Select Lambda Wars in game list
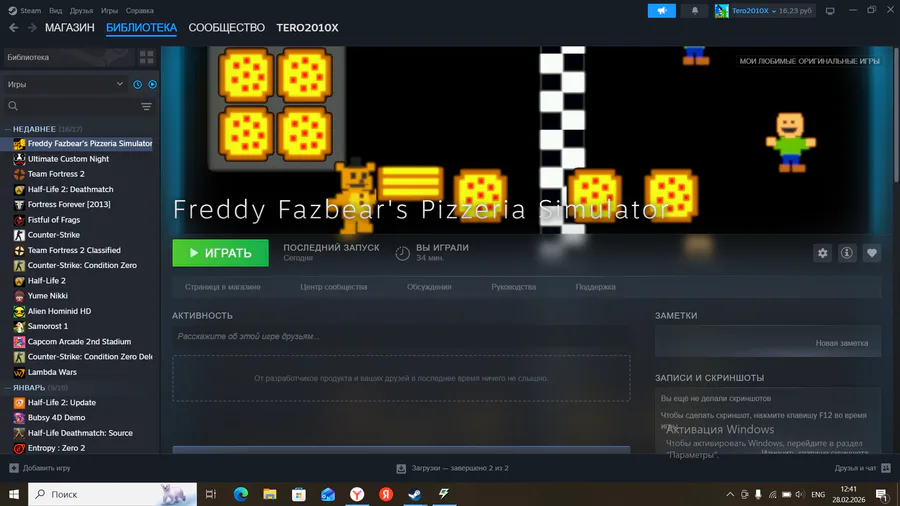900x506 pixels. click(52, 372)
